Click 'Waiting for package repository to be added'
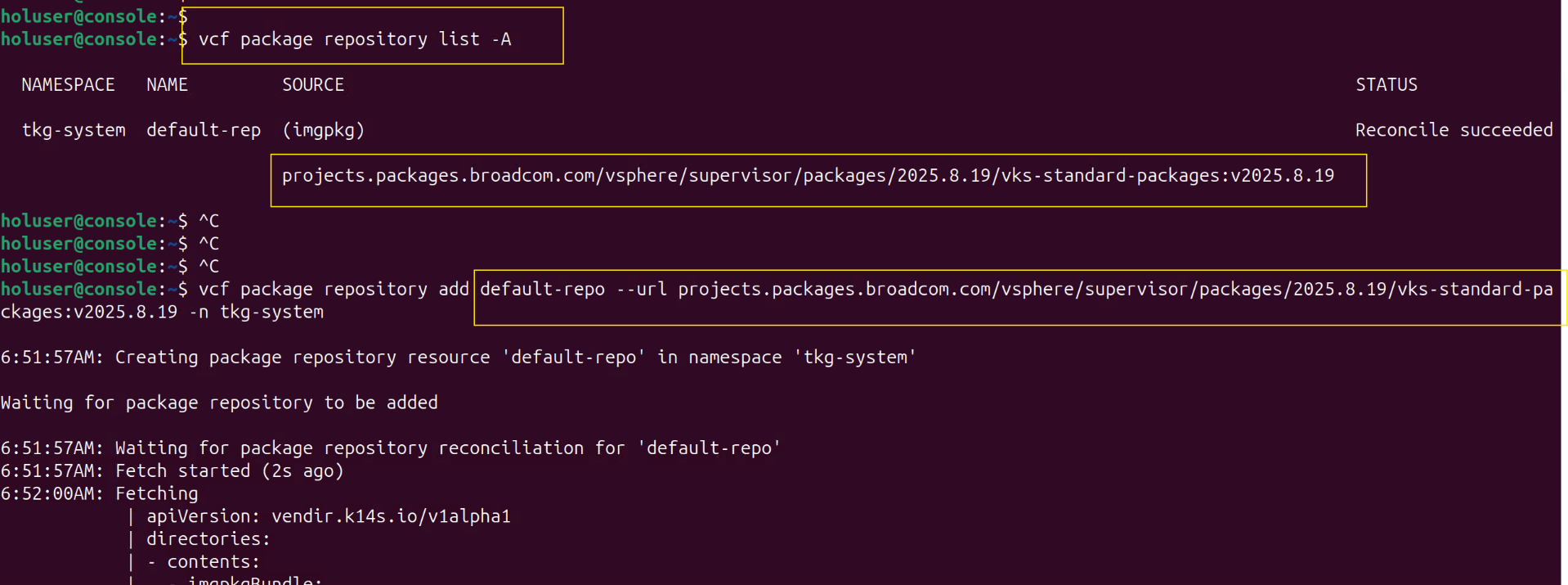 (x=219, y=403)
